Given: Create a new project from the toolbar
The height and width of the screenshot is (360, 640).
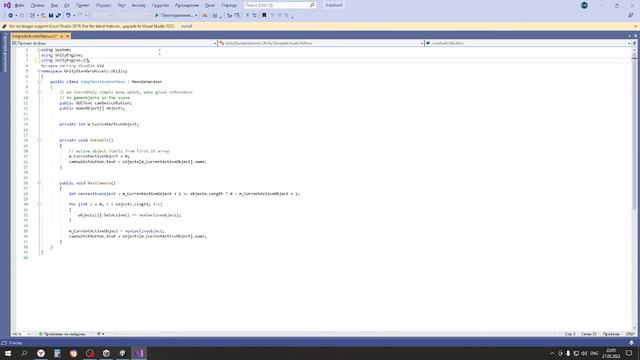Looking at the screenshot, I should (x=32, y=15).
